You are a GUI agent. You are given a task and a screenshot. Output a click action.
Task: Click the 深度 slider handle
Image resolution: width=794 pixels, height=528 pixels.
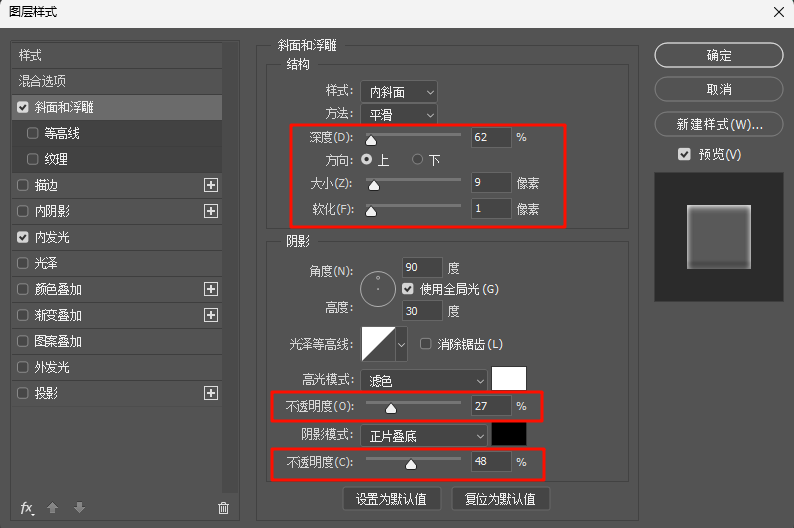pyautogui.click(x=371, y=140)
